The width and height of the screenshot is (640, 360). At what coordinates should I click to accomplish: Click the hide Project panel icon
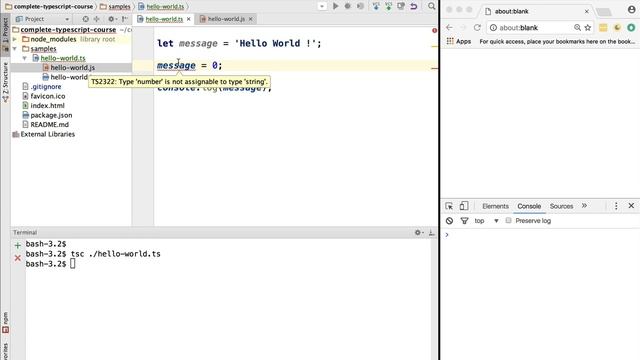(124, 19)
